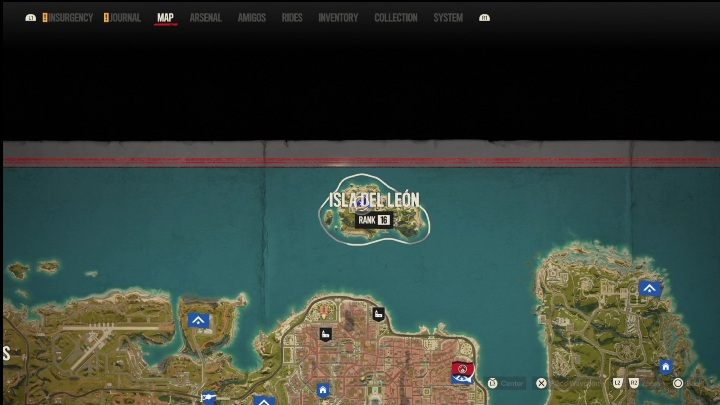Image resolution: width=720 pixels, height=405 pixels.
Task: Click the R1 next-tab bumper icon
Action: coord(484,18)
